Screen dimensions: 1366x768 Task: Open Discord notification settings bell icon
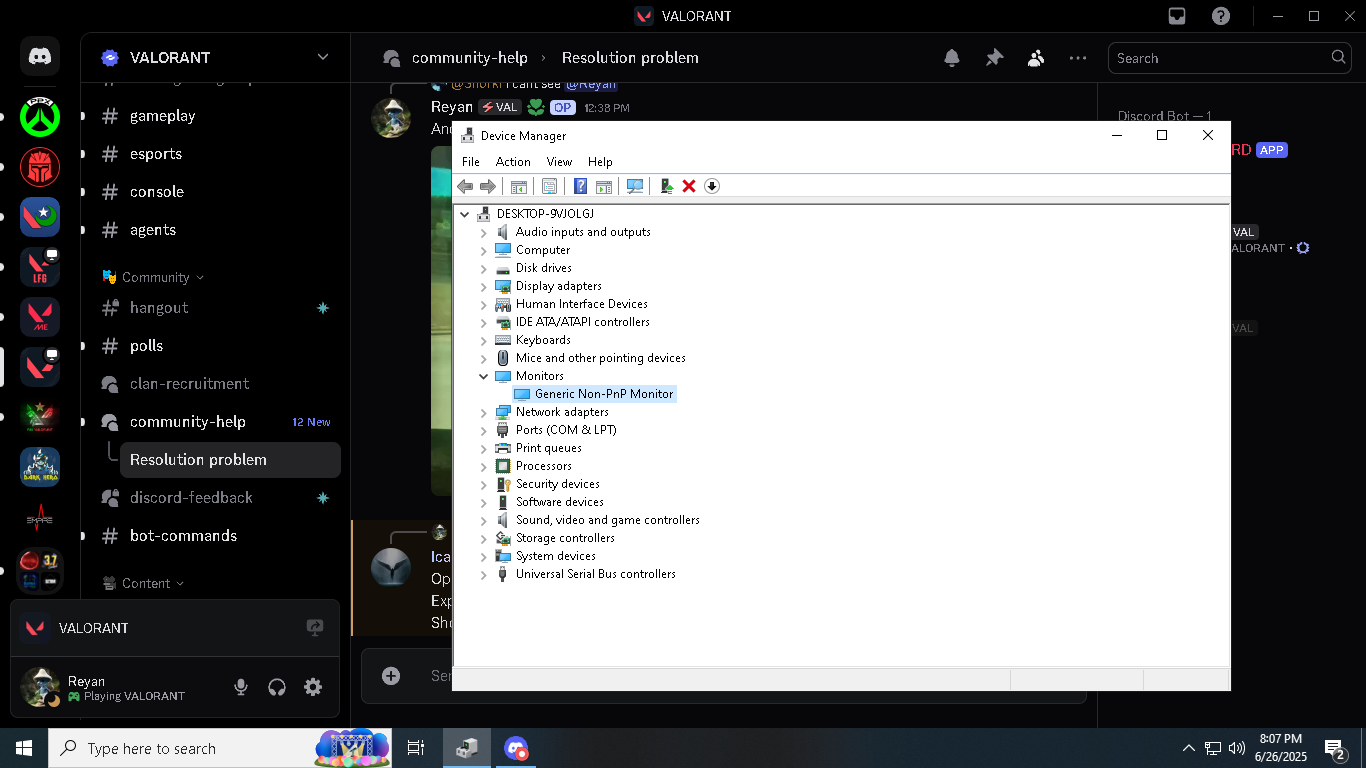[x=952, y=58]
